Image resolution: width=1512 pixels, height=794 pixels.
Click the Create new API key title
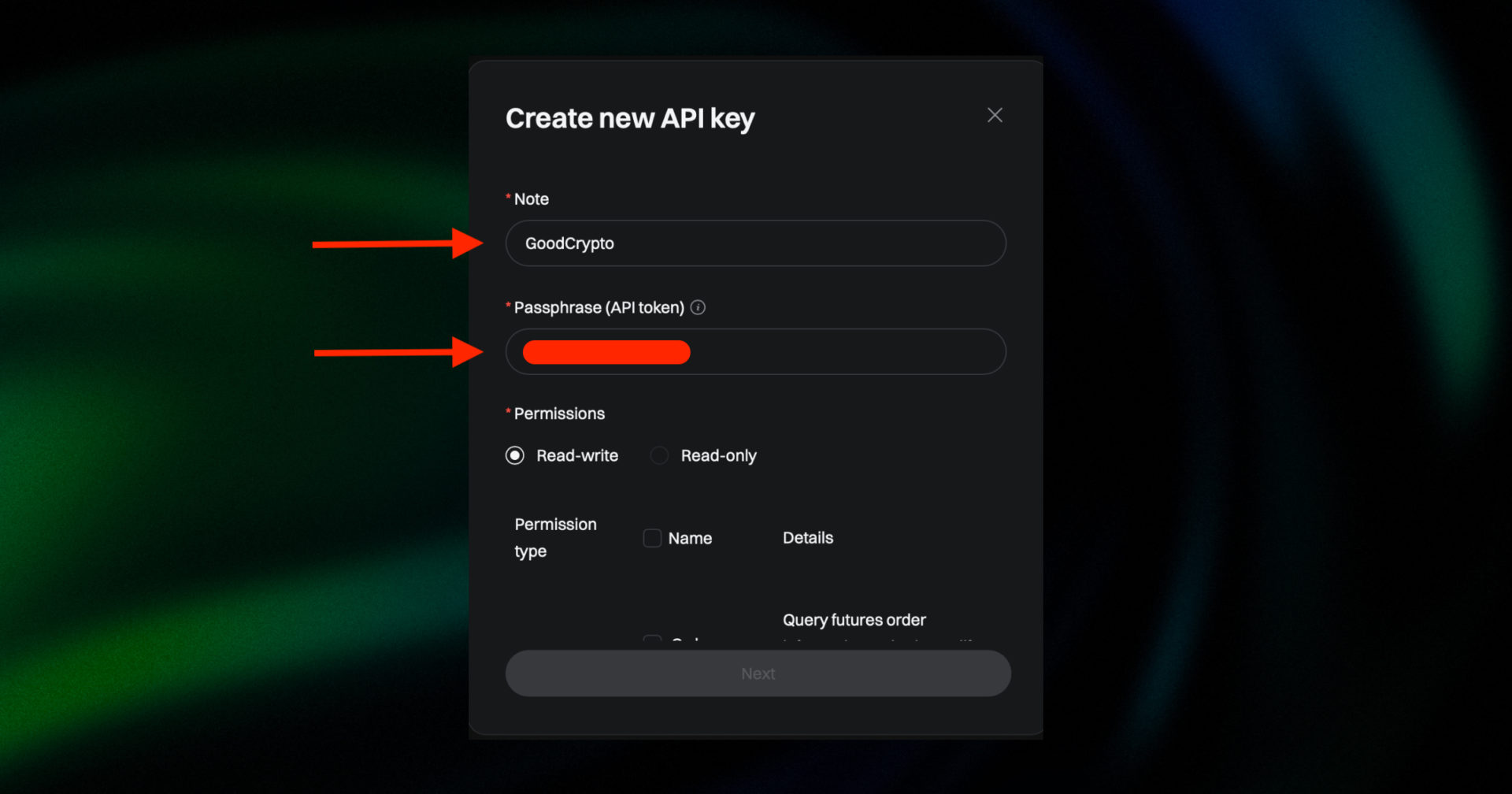coord(630,118)
